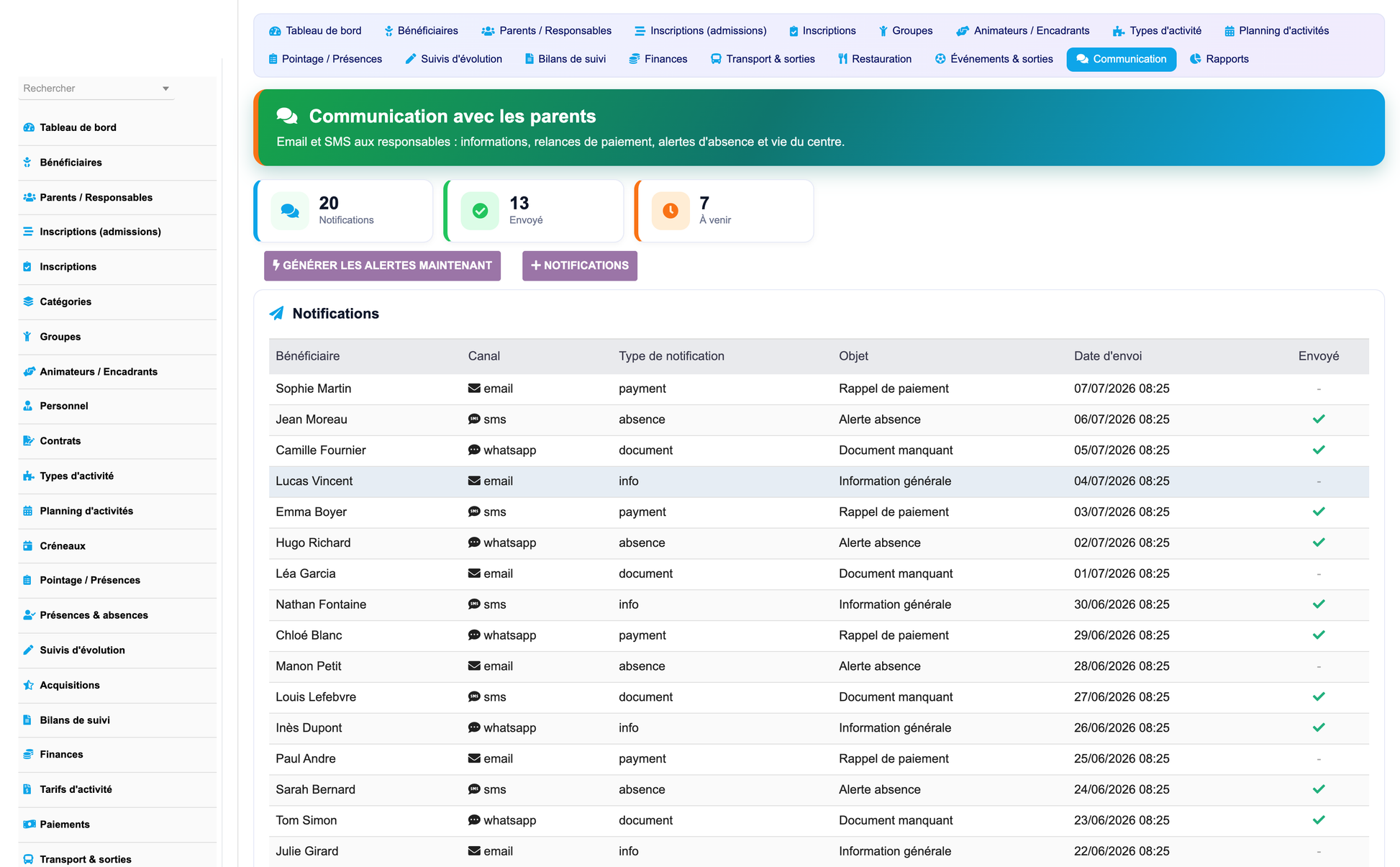Click the Présences & absences sidebar icon
Viewport: 1400px width, 867px height.
coord(29,615)
